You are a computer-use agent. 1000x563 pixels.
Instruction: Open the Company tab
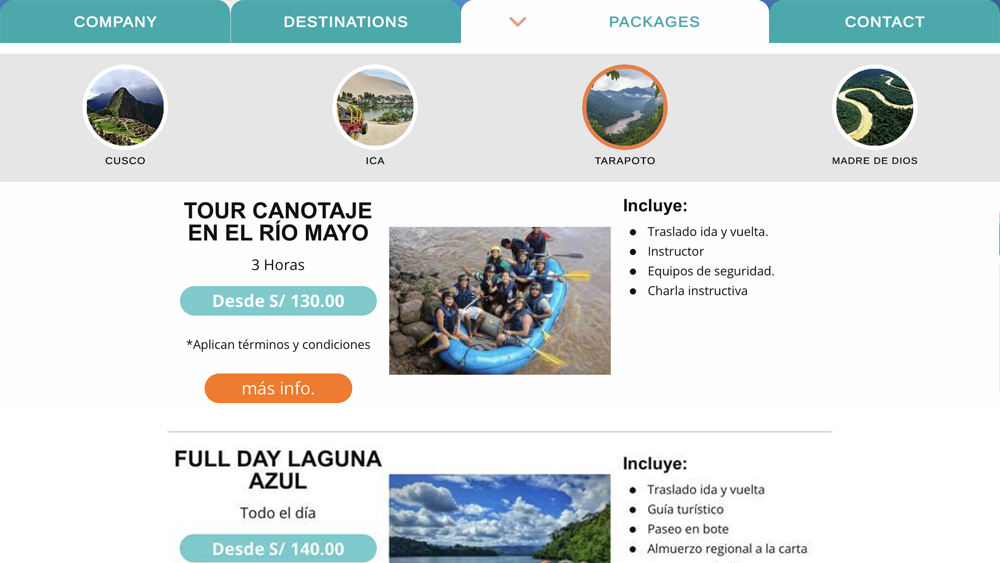point(115,22)
